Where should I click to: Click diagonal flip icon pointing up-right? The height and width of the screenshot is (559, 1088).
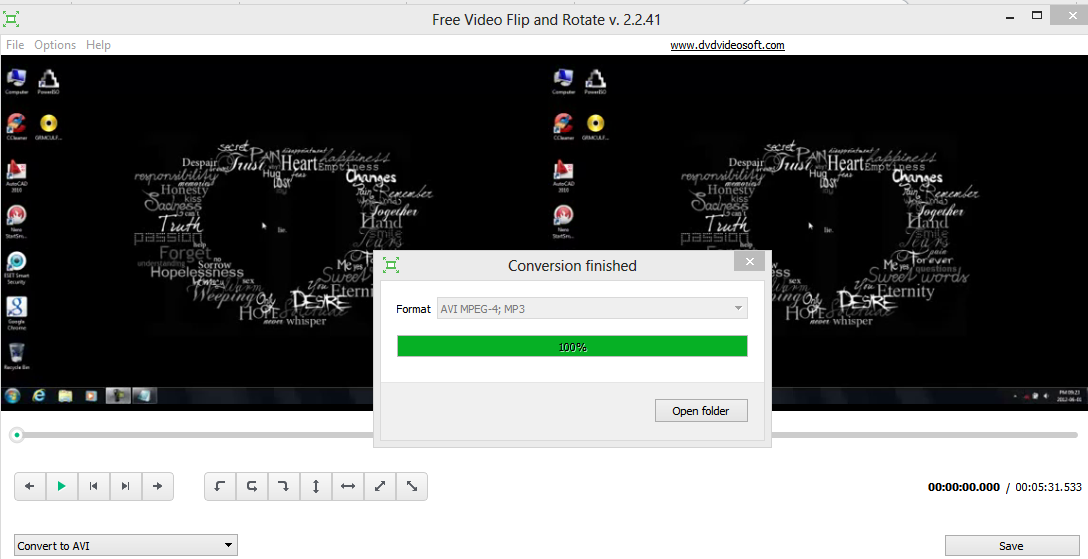click(x=380, y=486)
